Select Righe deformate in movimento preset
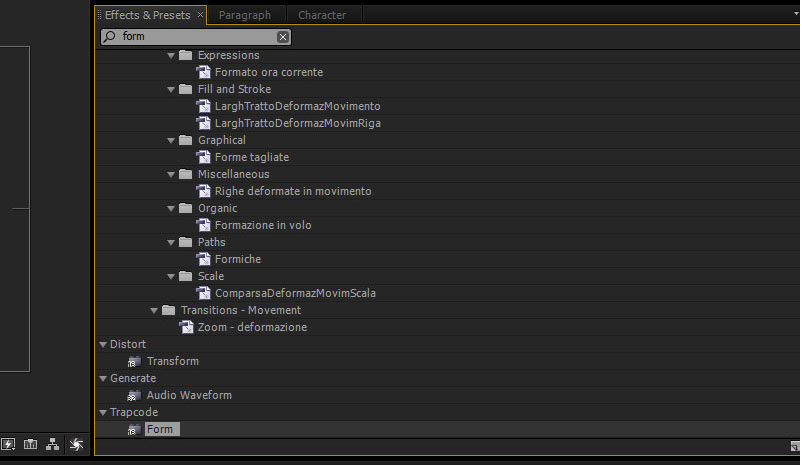 293,191
